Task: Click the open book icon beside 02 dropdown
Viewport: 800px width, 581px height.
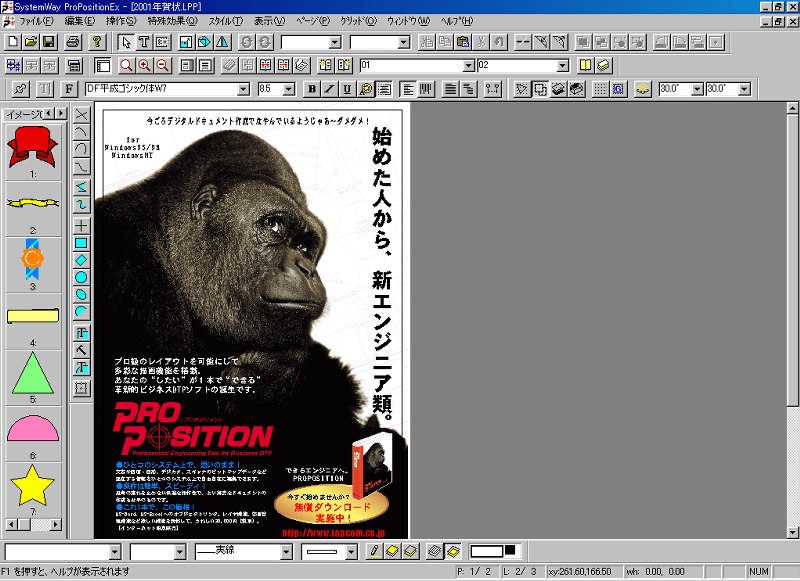Action: [x=585, y=65]
